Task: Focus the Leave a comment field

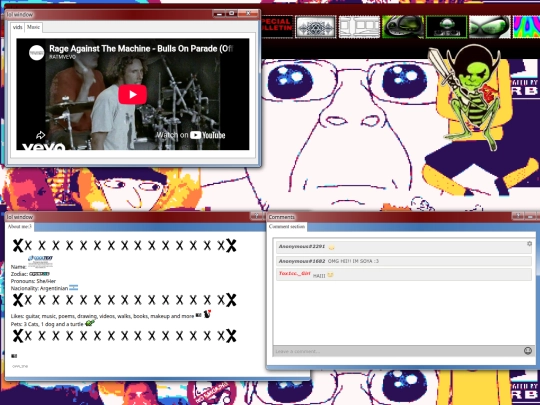Action: (398, 351)
